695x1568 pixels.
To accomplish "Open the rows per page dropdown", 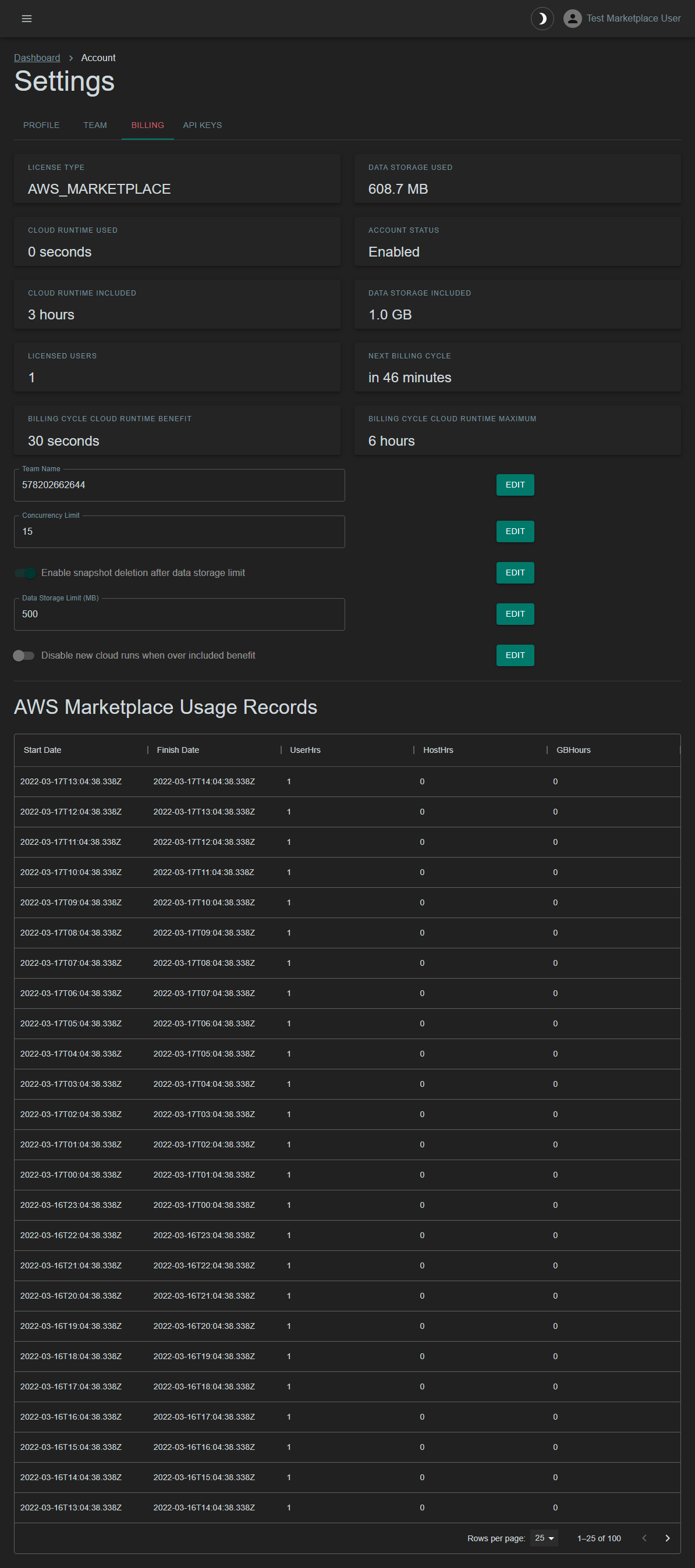I will [x=544, y=1538].
